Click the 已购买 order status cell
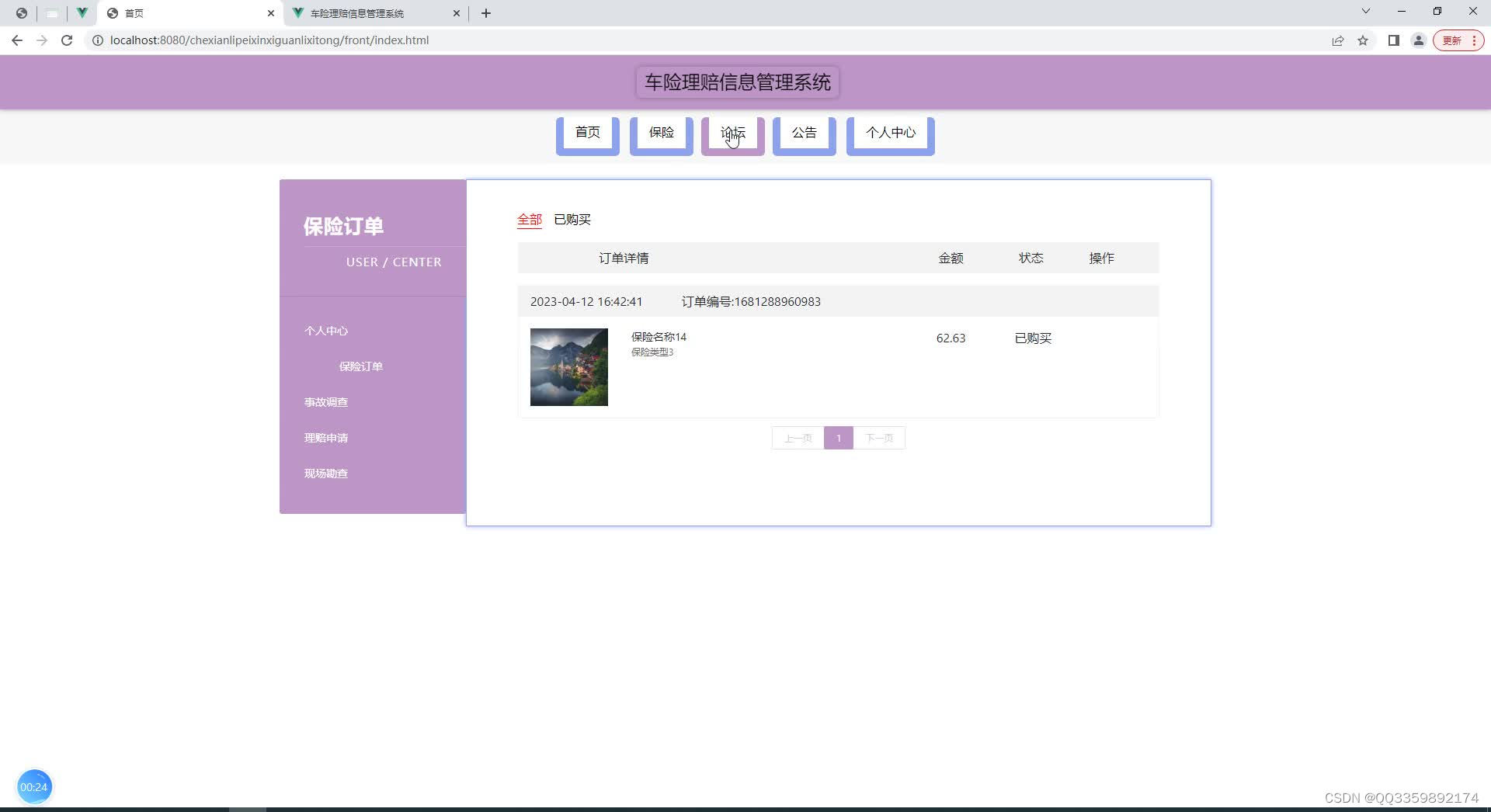The image size is (1491, 812). pos(1033,338)
